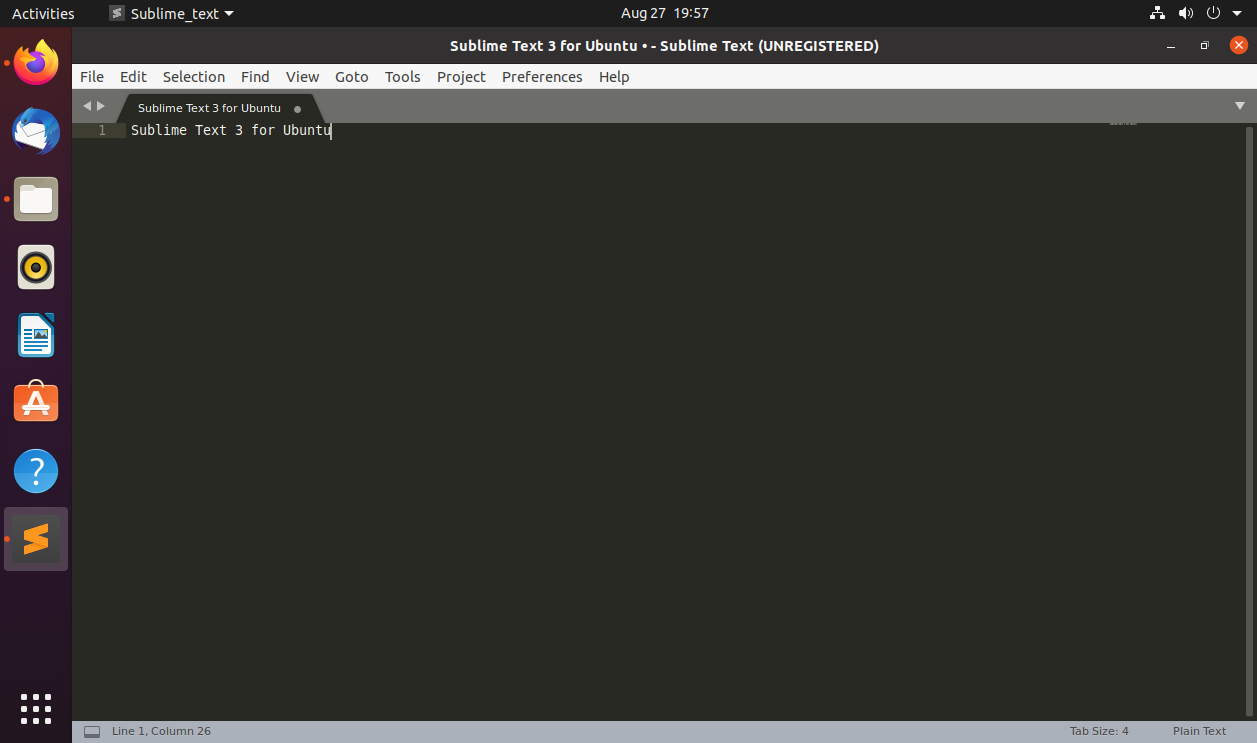The image size is (1257, 743).
Task: Select the Sublime Text dock icon
Action: [x=36, y=539]
